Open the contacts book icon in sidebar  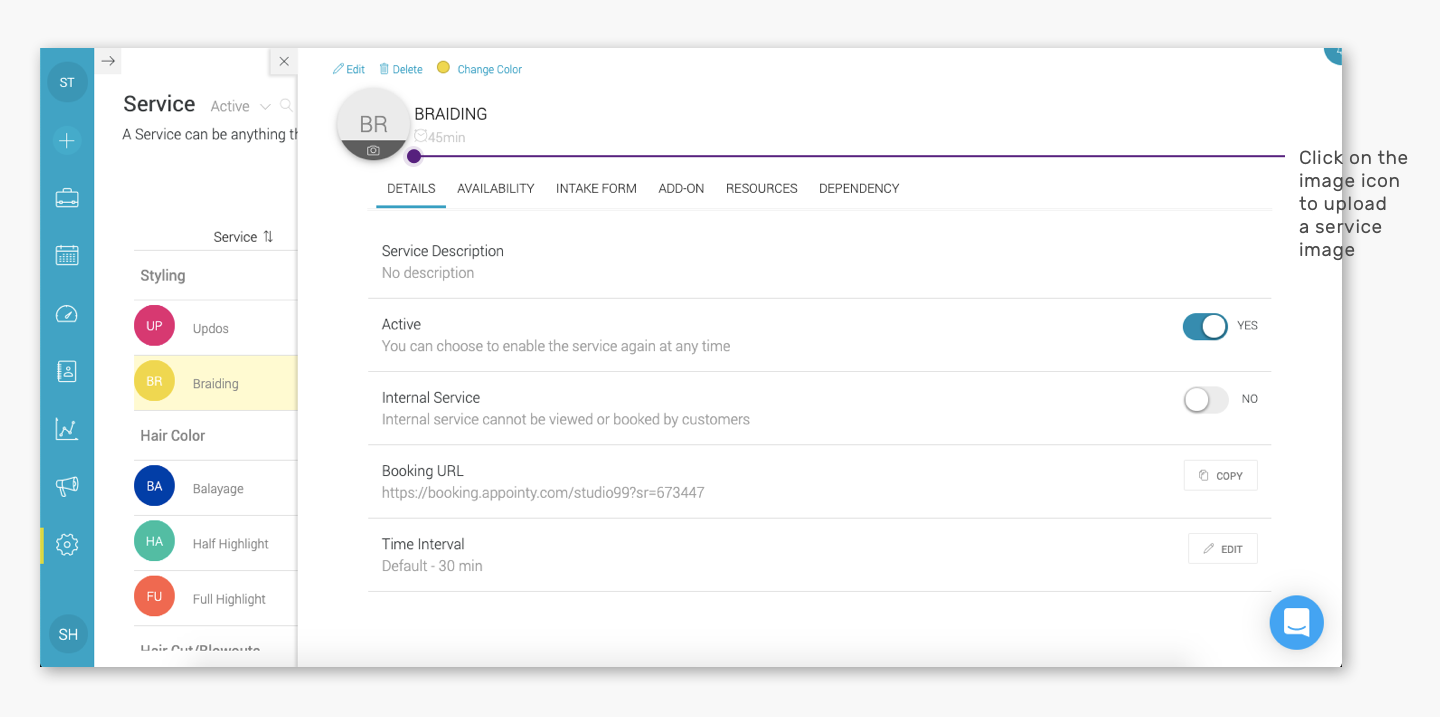click(x=67, y=371)
